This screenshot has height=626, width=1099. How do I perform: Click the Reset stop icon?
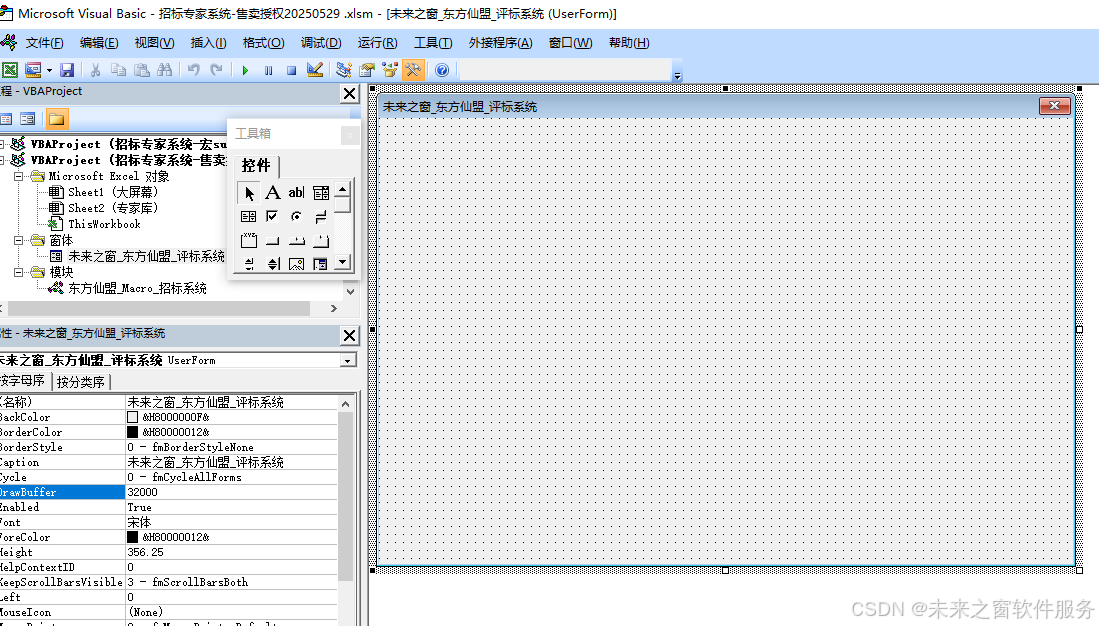pos(292,70)
